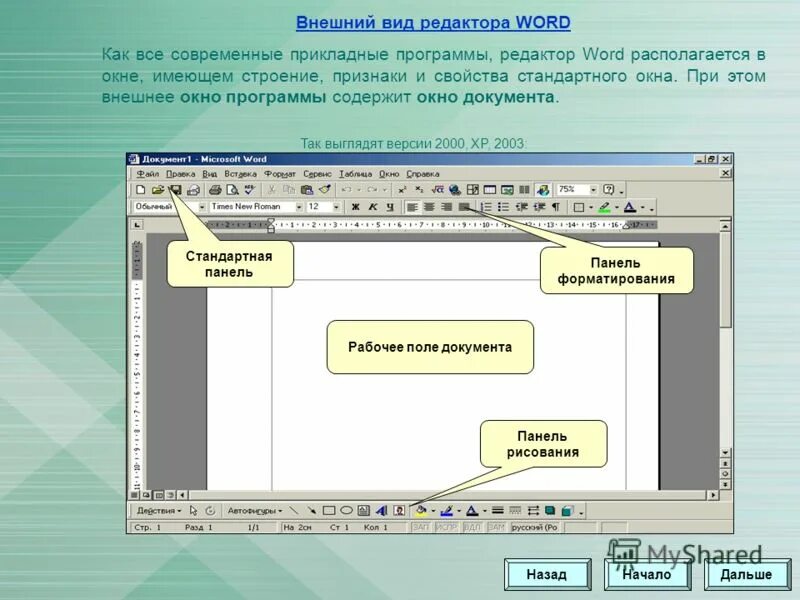The height and width of the screenshot is (600, 800).
Task: Select the Rectangle drawing tool
Action: [x=329, y=510]
